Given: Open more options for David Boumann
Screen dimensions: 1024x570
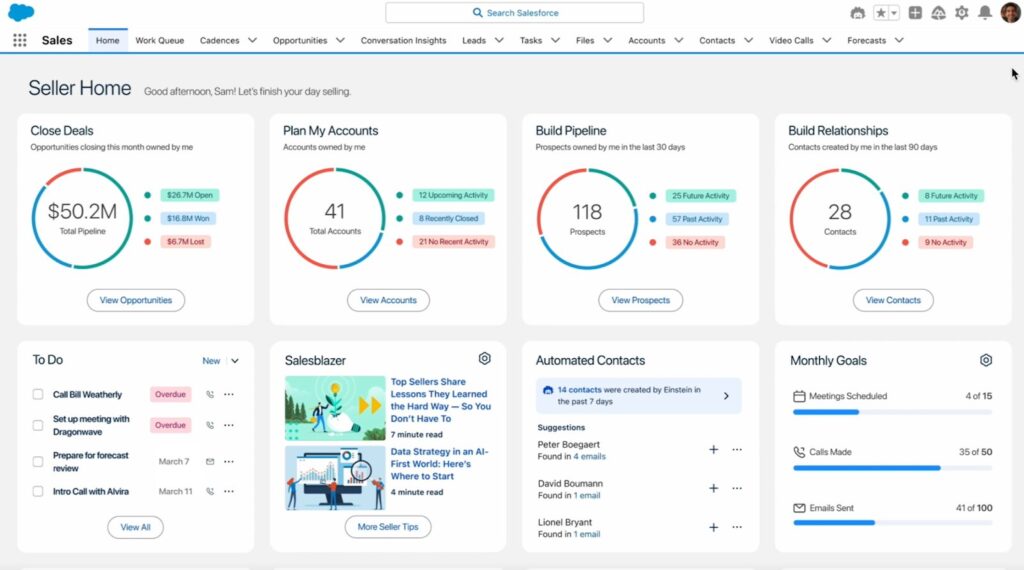Looking at the screenshot, I should click(x=737, y=488).
